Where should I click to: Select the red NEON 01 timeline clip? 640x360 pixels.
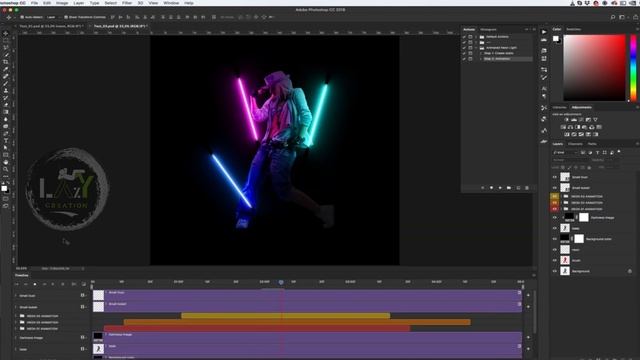pos(257,328)
